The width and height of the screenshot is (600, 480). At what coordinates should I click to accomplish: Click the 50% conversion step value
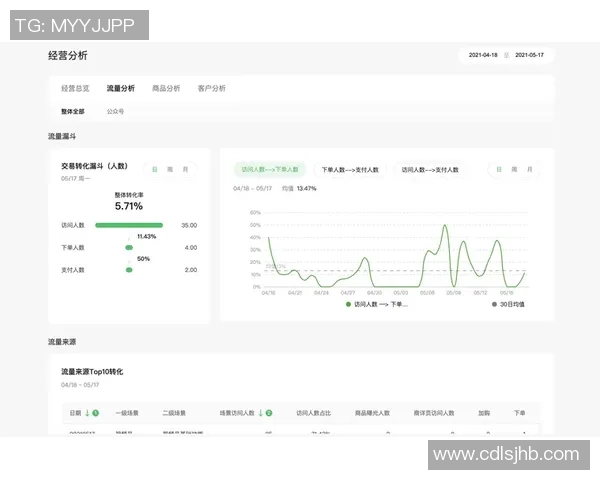tap(143, 259)
